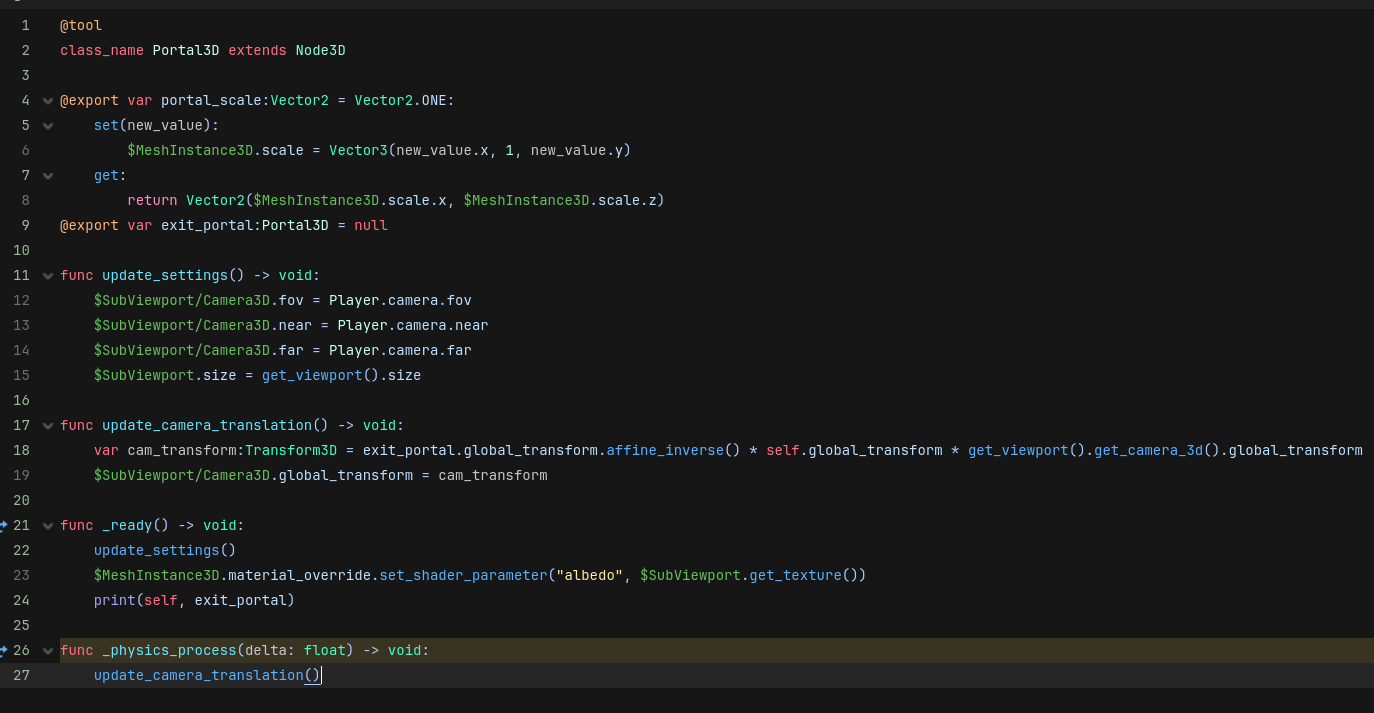1374x713 pixels.
Task: Fold the set(new_value) setter block
Action: coord(48,125)
